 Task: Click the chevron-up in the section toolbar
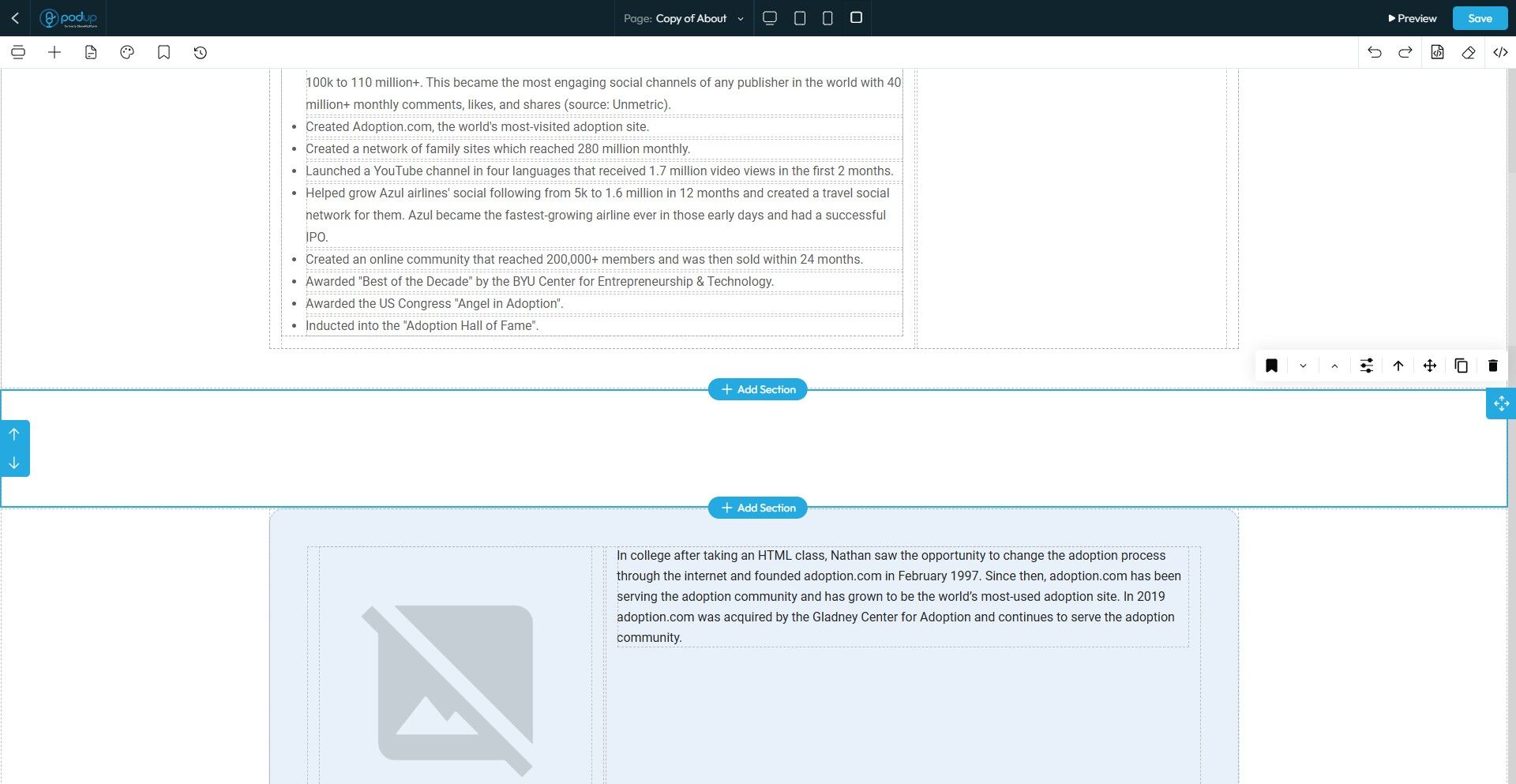1335,366
